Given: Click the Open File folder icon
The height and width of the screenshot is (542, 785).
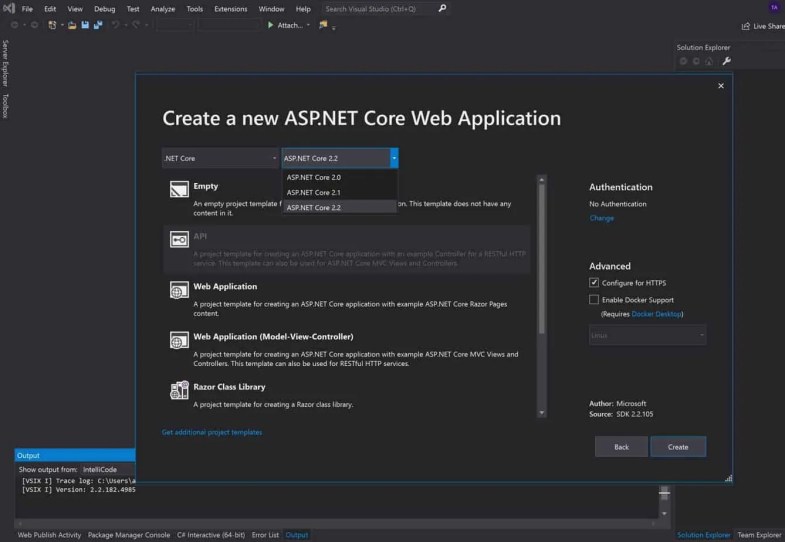Looking at the screenshot, I should 72,25.
